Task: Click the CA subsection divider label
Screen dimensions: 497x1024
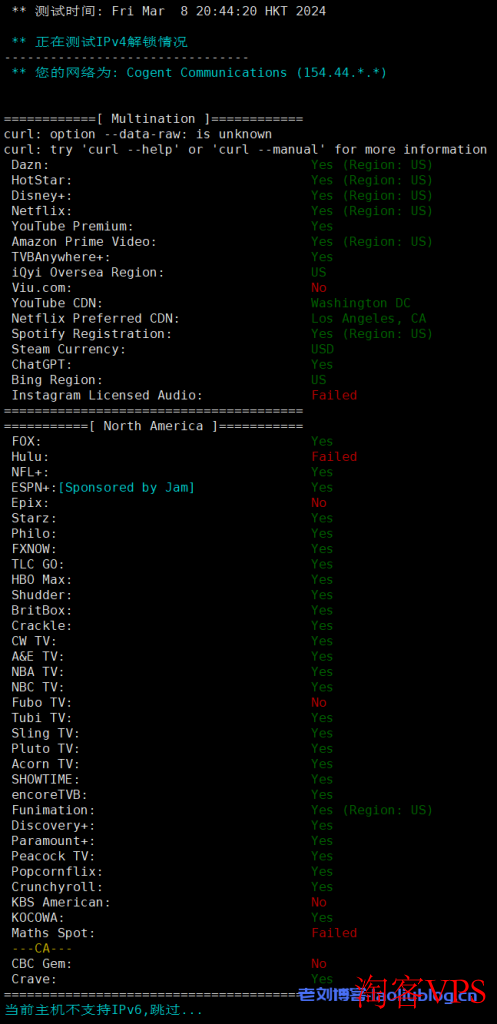Action: pyautogui.click(x=42, y=948)
